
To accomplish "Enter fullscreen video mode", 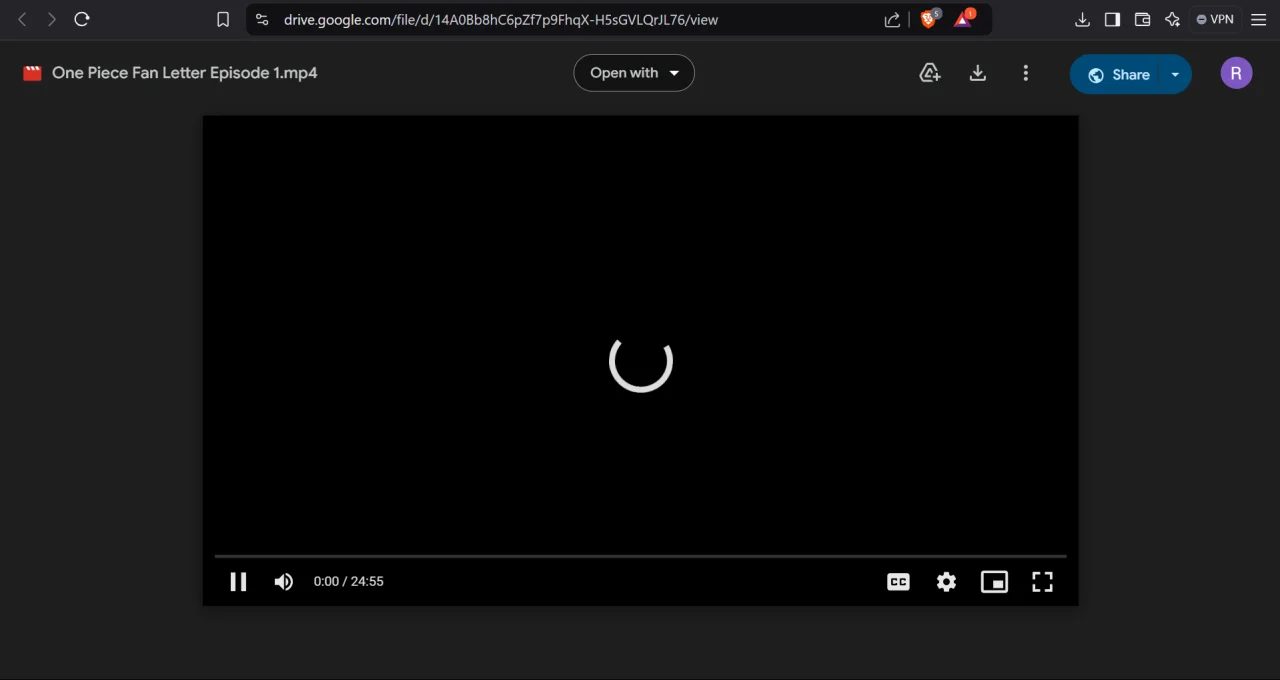I will point(1042,581).
